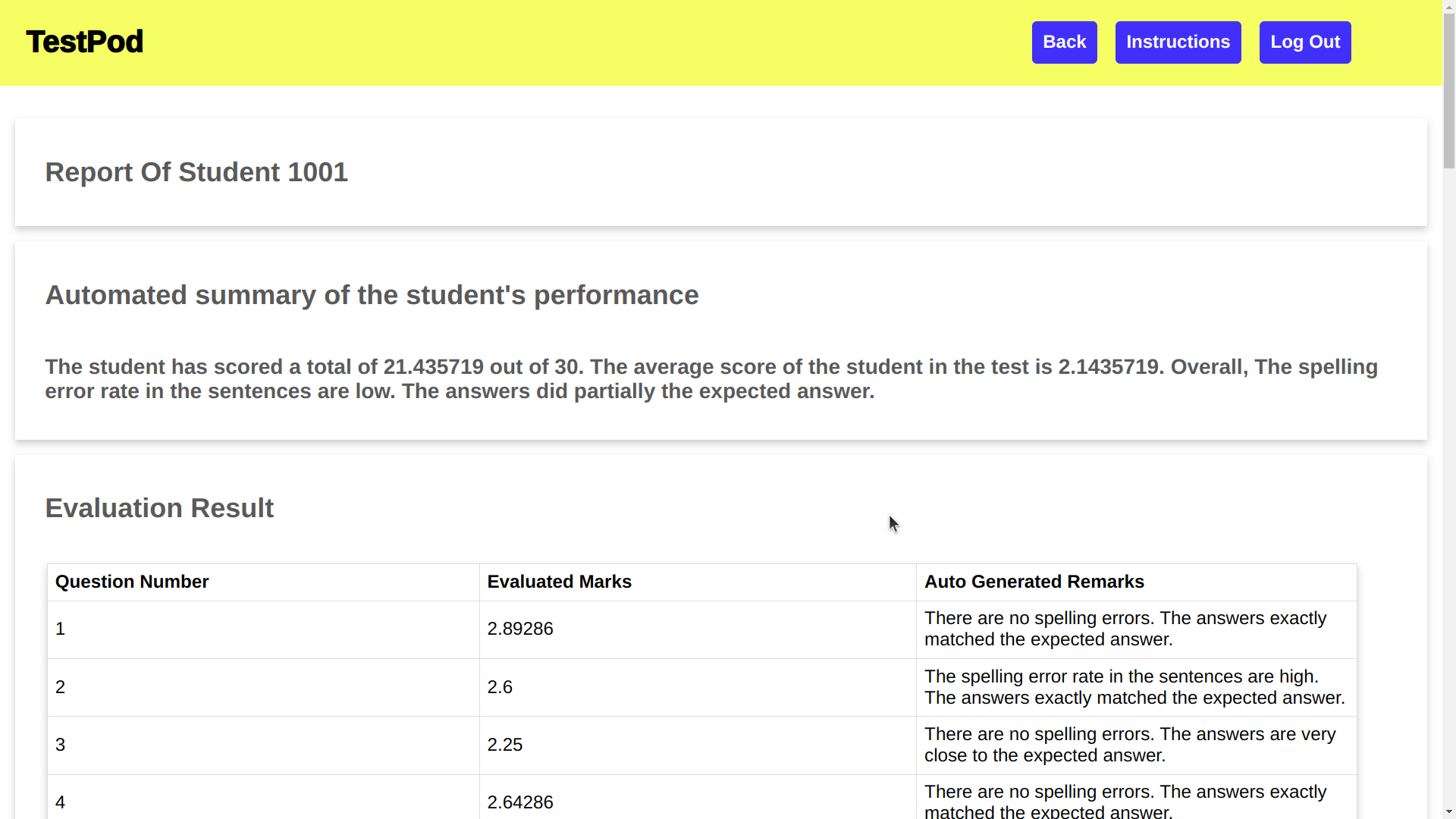Click the Auto Generated Remarks header

click(1034, 582)
